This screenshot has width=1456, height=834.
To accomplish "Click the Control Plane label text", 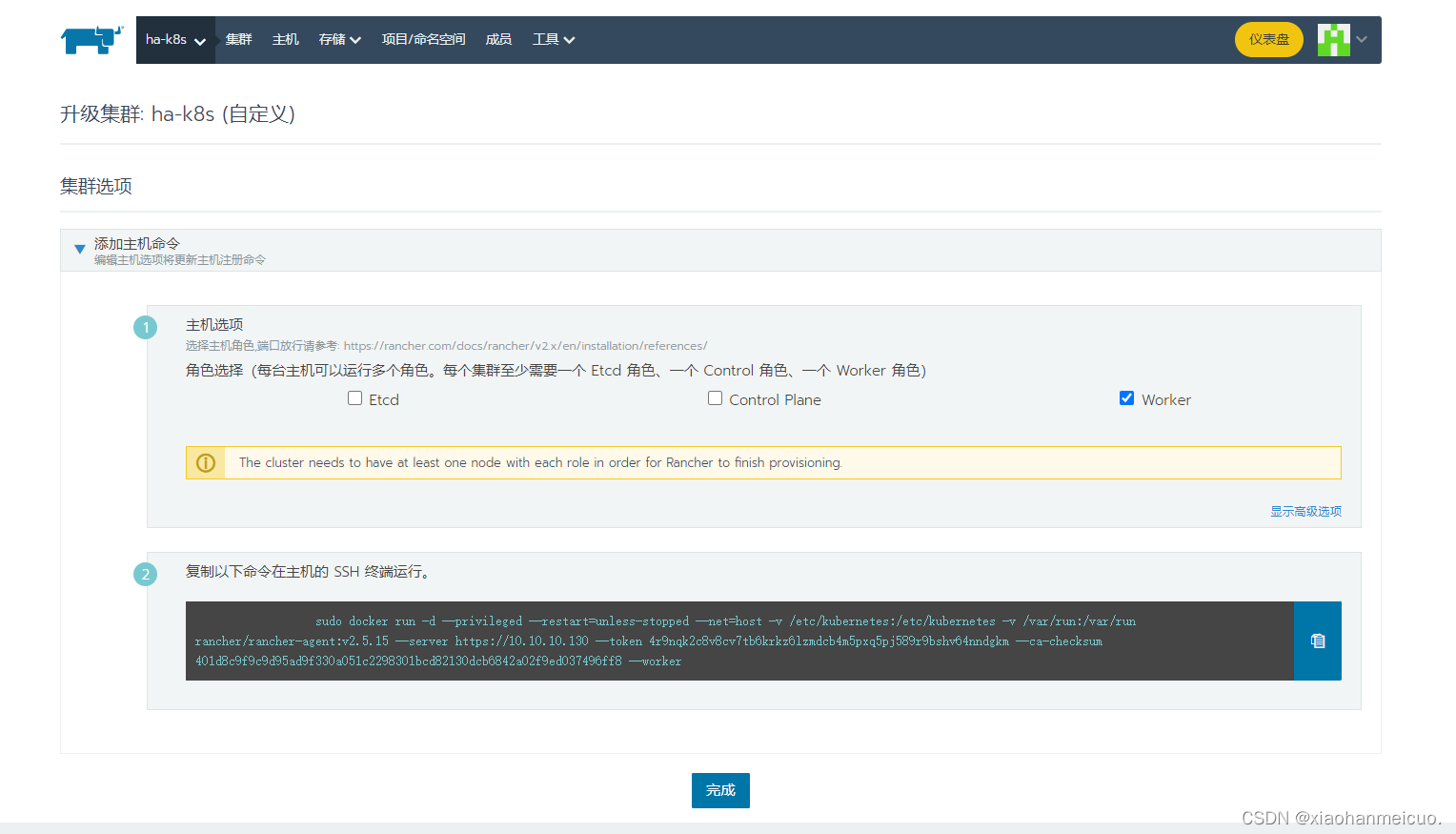I will (x=775, y=400).
